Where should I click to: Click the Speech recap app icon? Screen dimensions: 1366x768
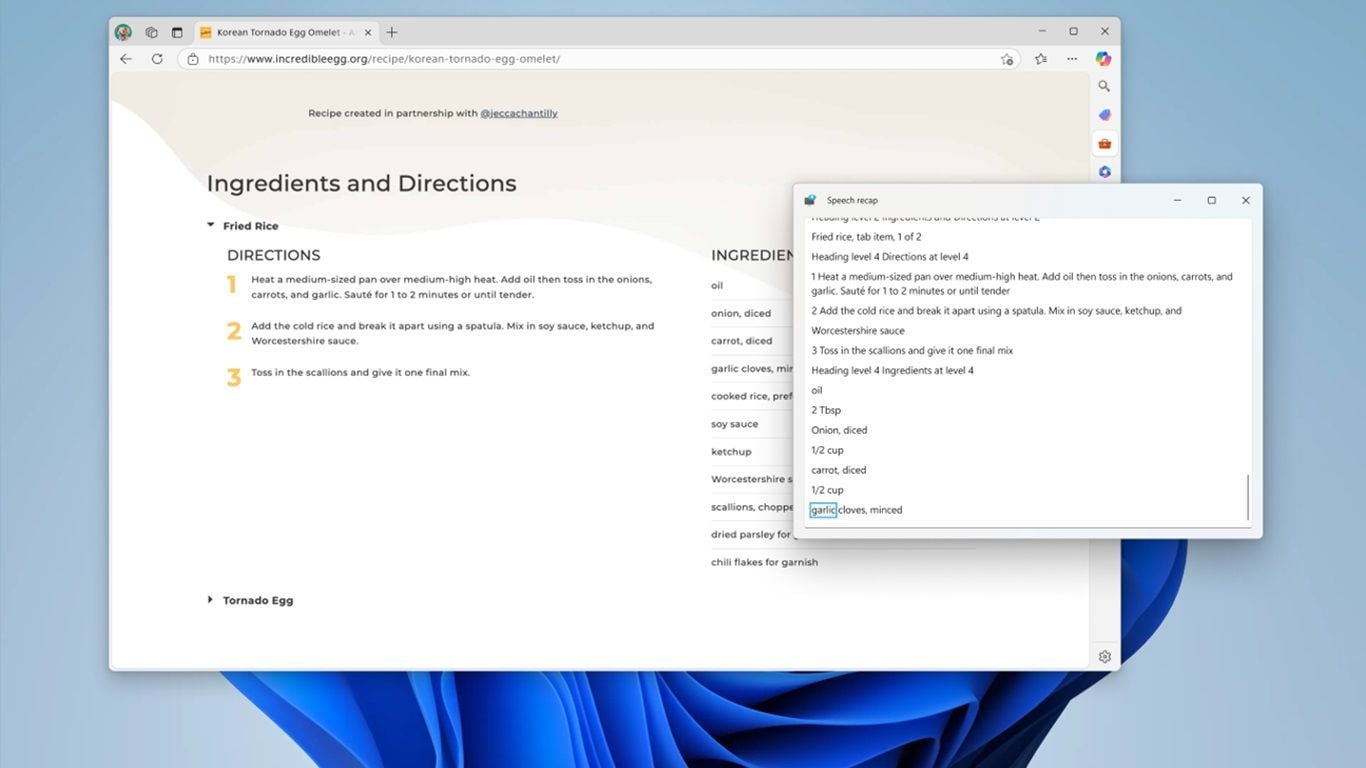tap(810, 200)
